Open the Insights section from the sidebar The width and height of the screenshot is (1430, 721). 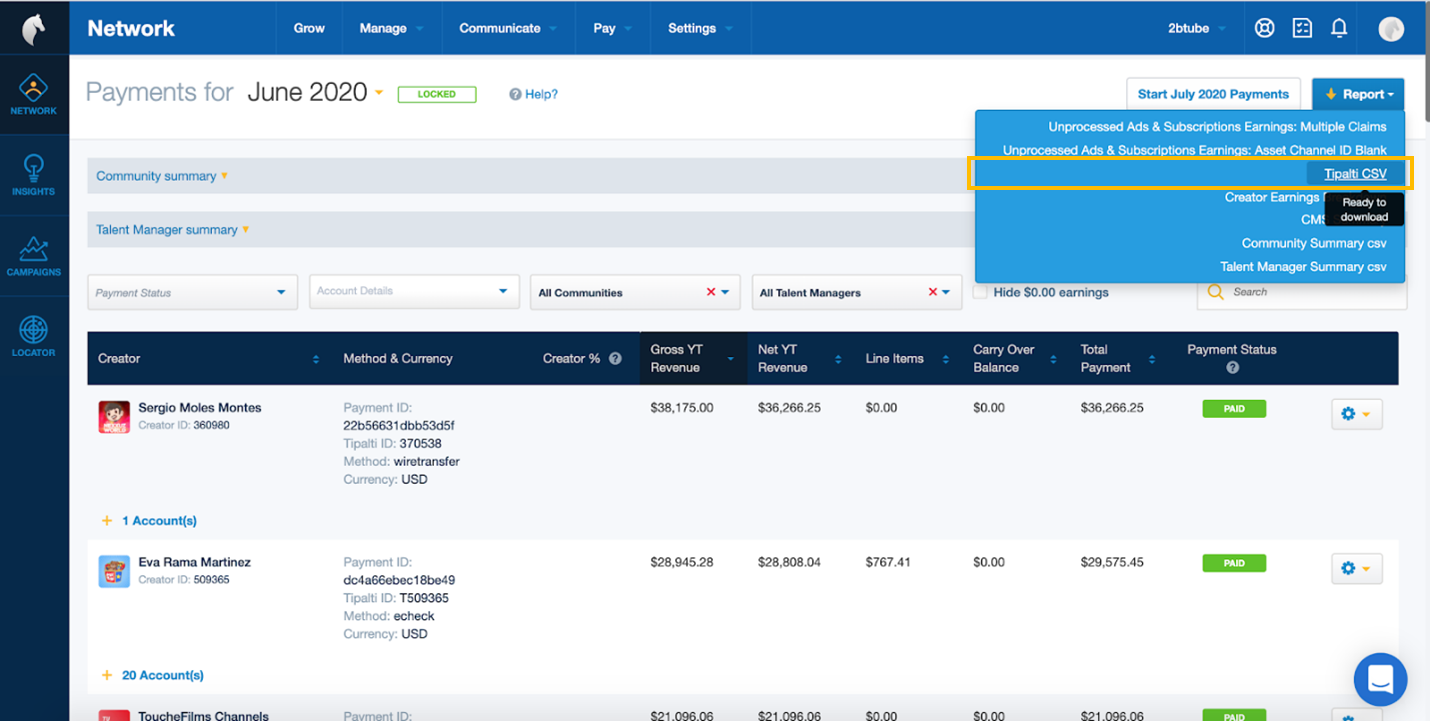[34, 175]
